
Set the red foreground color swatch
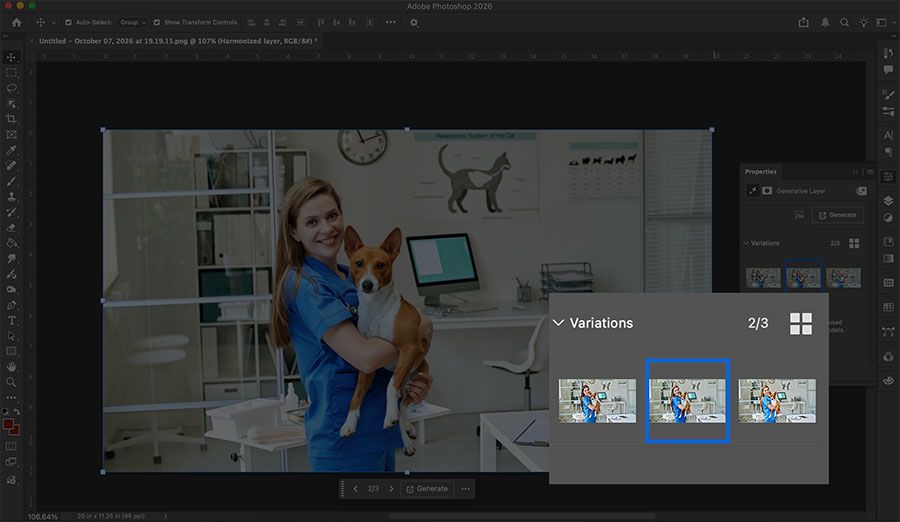(8, 424)
